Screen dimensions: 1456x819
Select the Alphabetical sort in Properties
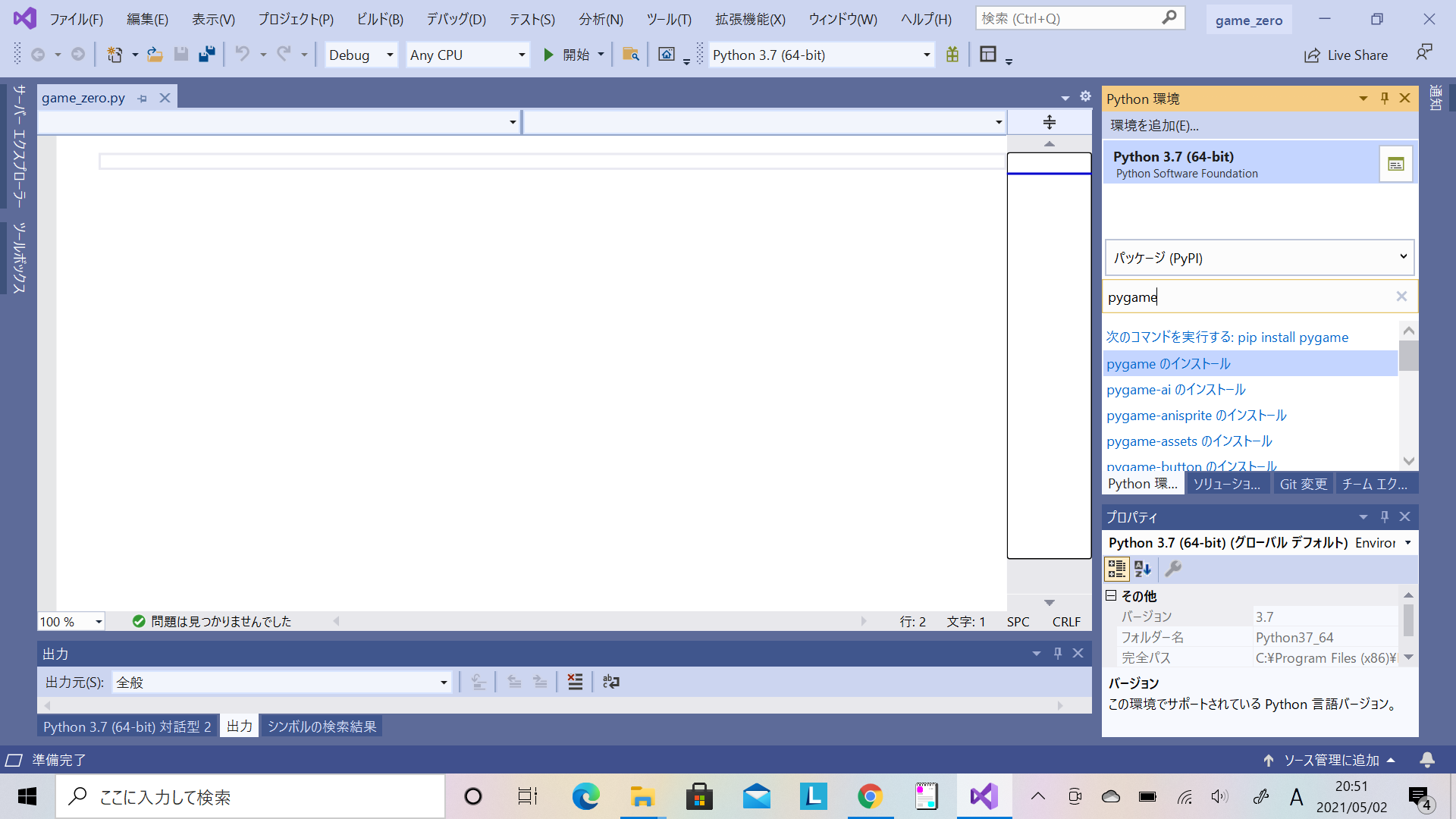(x=1143, y=569)
